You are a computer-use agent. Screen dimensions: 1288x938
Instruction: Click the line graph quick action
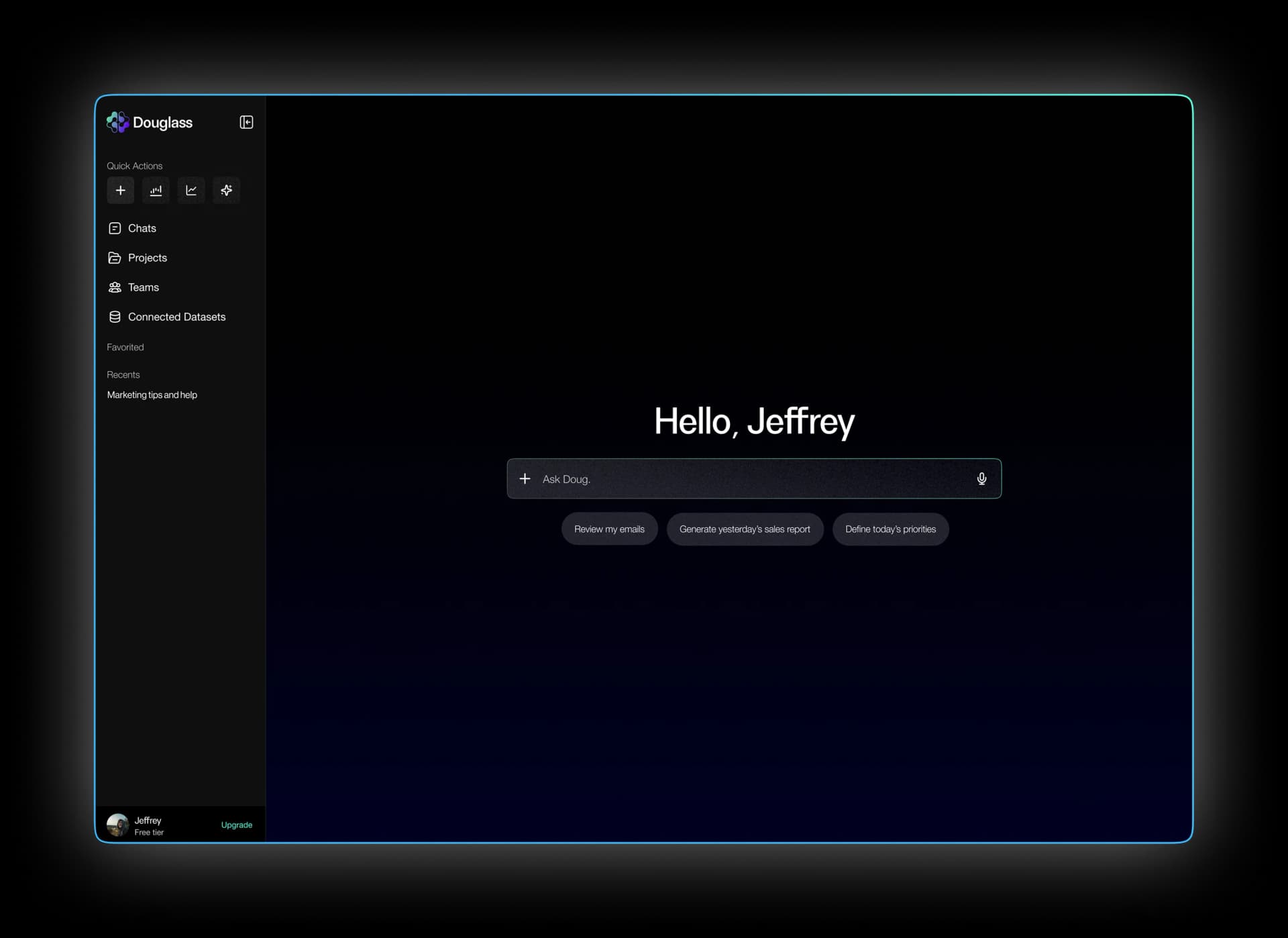pyautogui.click(x=191, y=191)
